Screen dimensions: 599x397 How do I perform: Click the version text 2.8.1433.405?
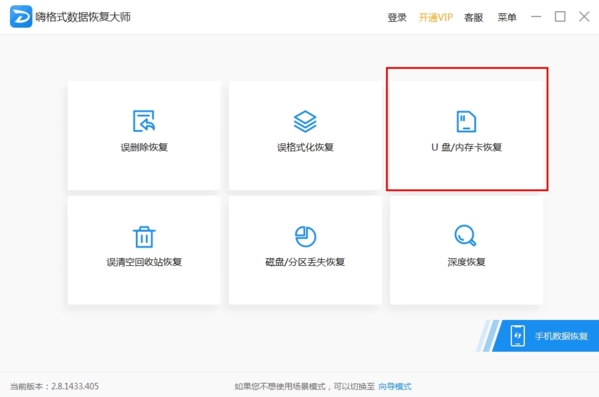click(x=75, y=386)
